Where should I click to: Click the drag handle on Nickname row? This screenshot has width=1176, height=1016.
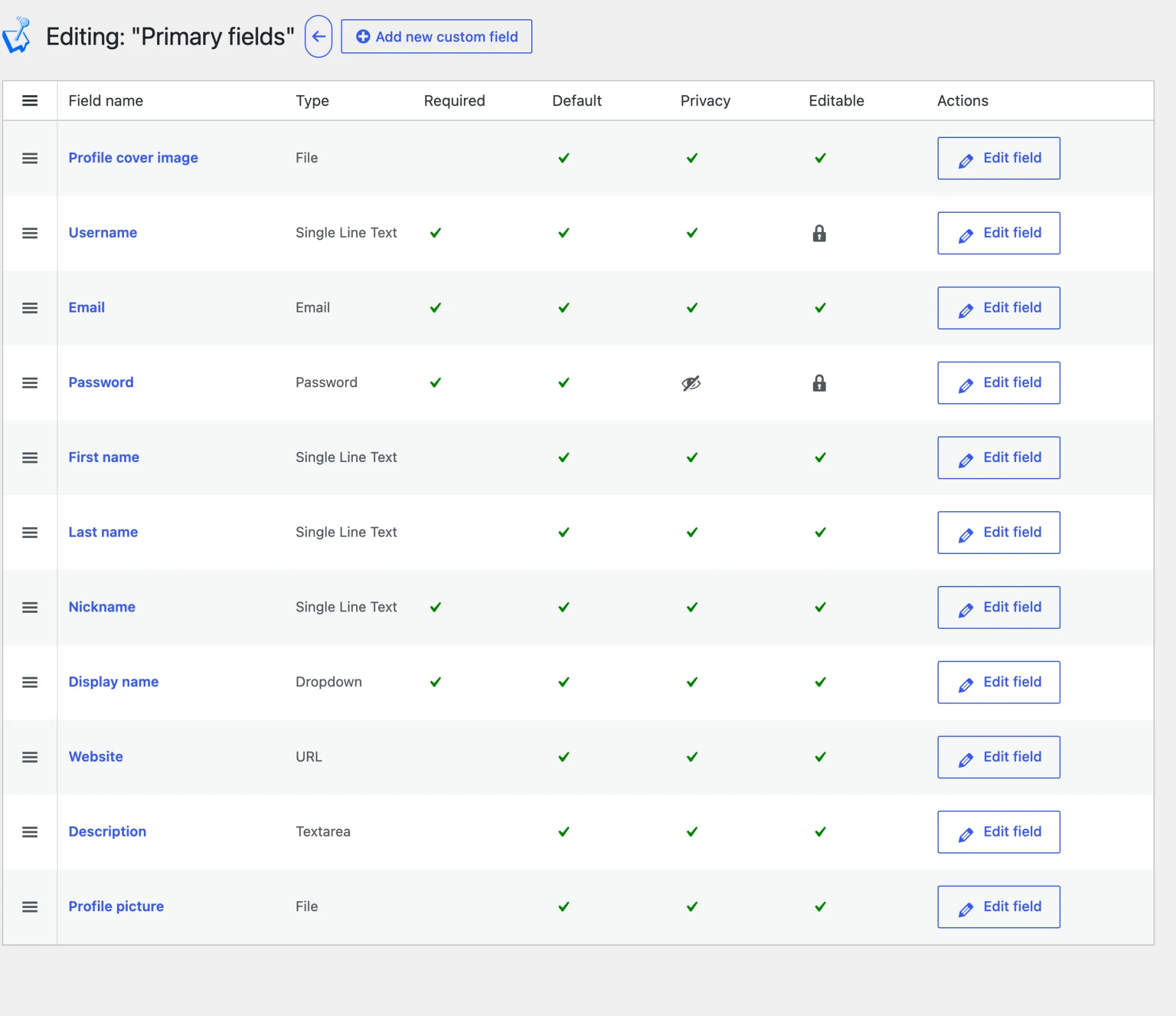[x=30, y=607]
